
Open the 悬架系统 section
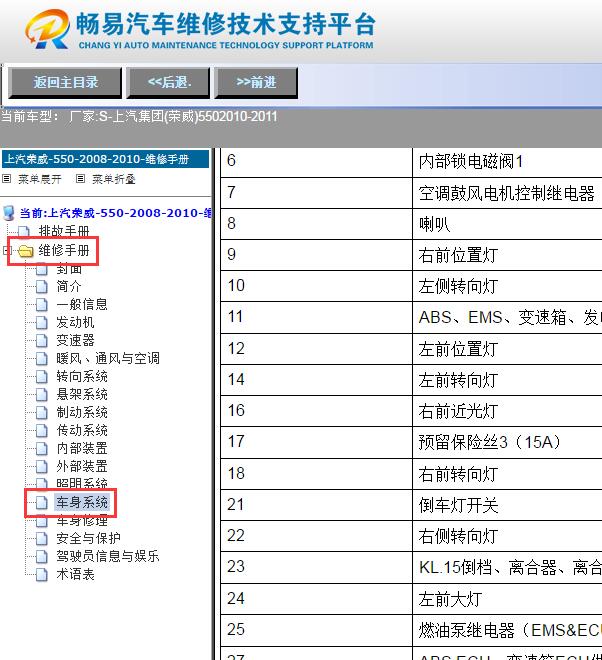point(82,394)
